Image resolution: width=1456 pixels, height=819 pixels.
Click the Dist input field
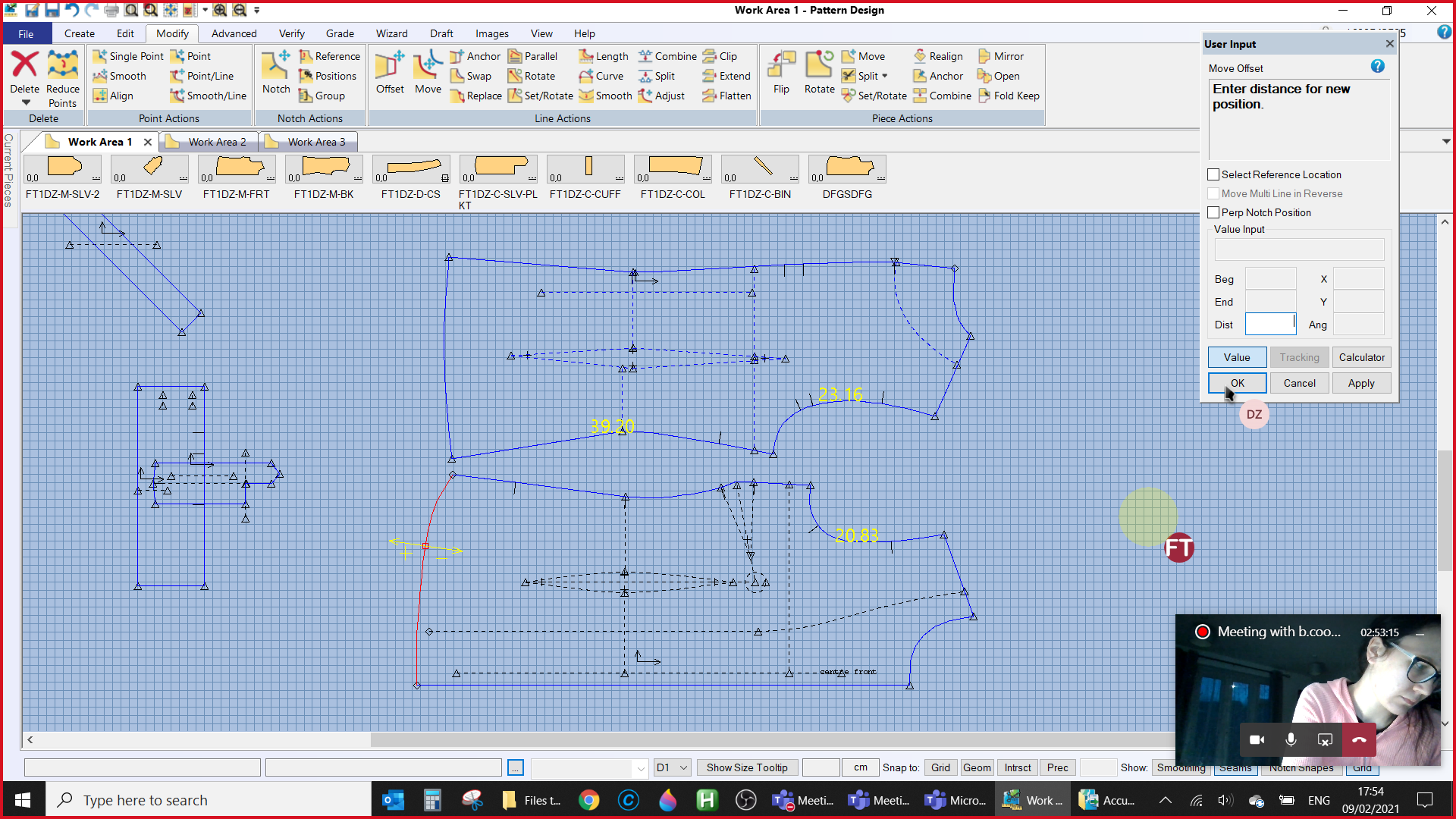tap(1270, 325)
